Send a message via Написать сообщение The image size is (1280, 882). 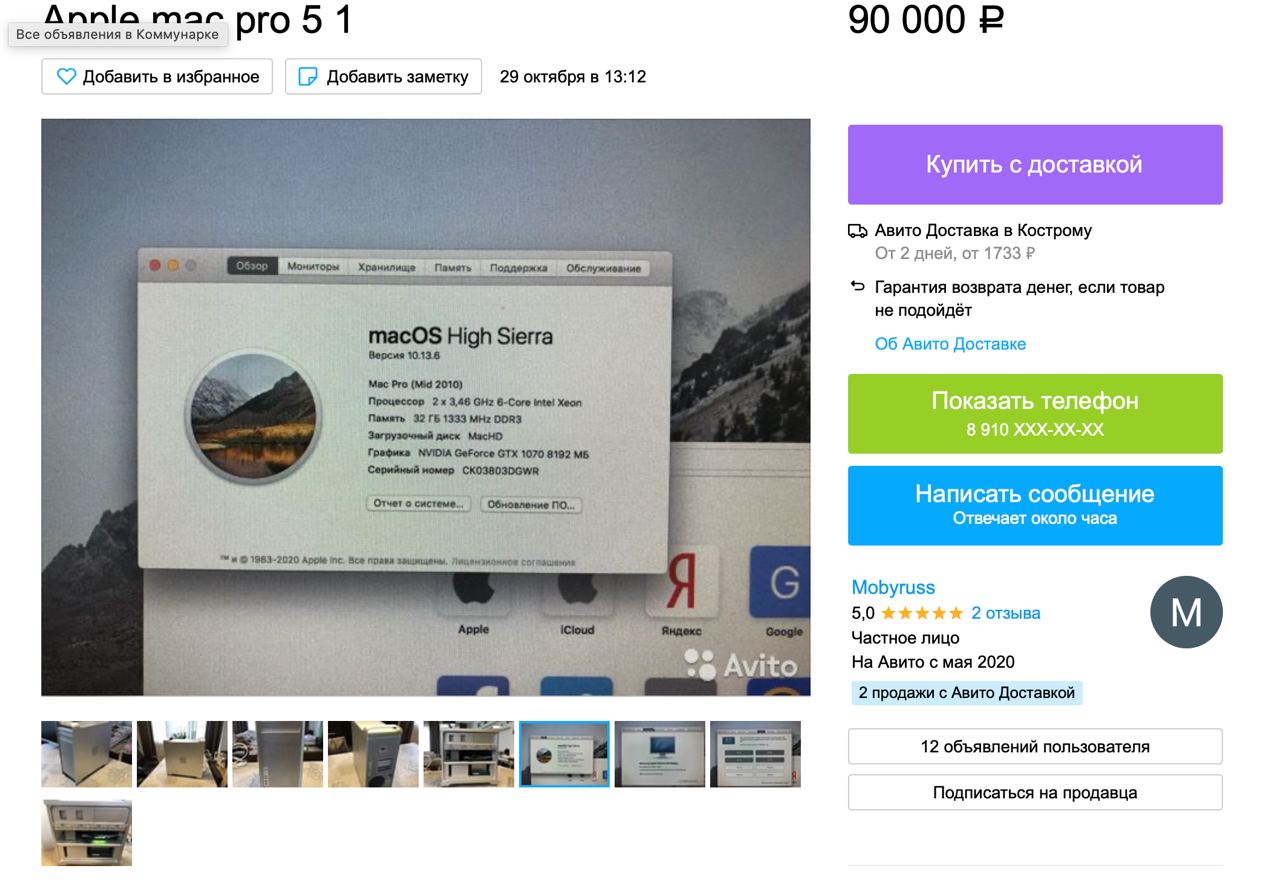1035,505
